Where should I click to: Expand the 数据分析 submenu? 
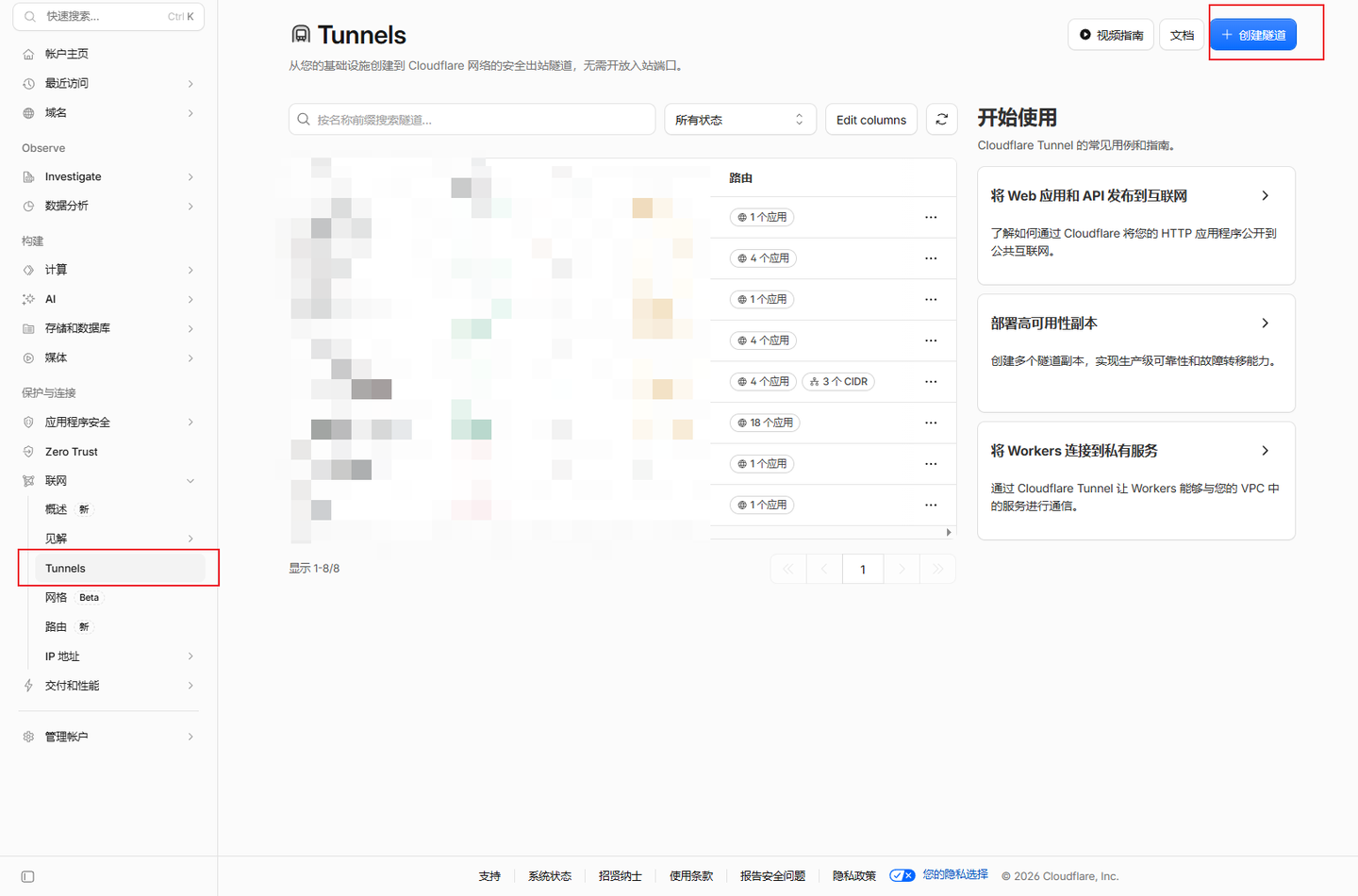(190, 206)
